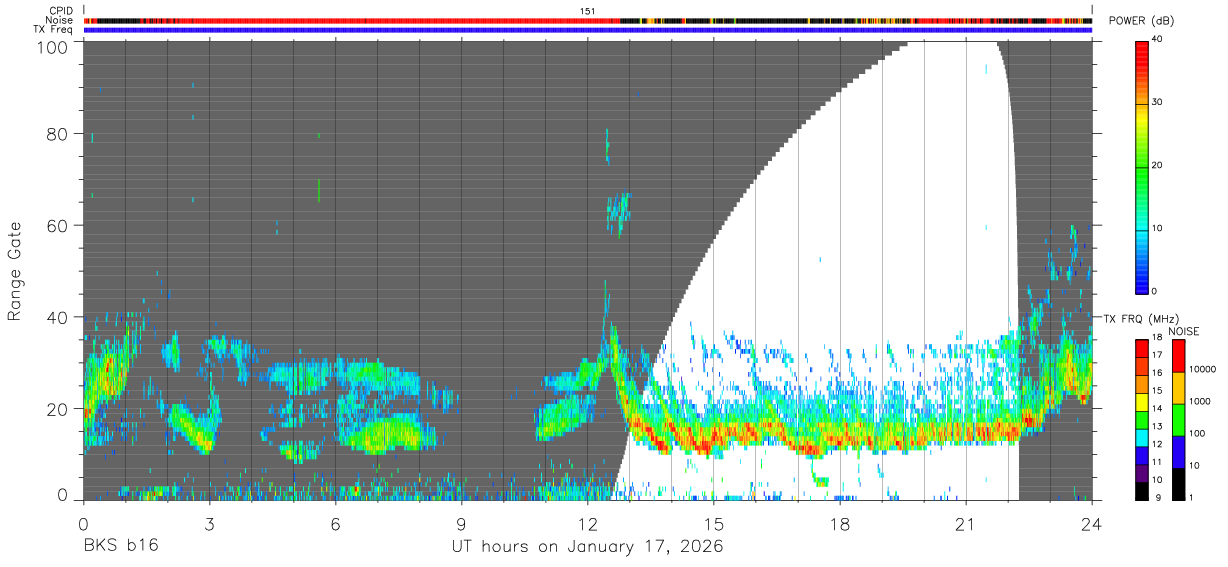
Task: Click the 'Range Gate' y-axis title
Action: (15, 273)
